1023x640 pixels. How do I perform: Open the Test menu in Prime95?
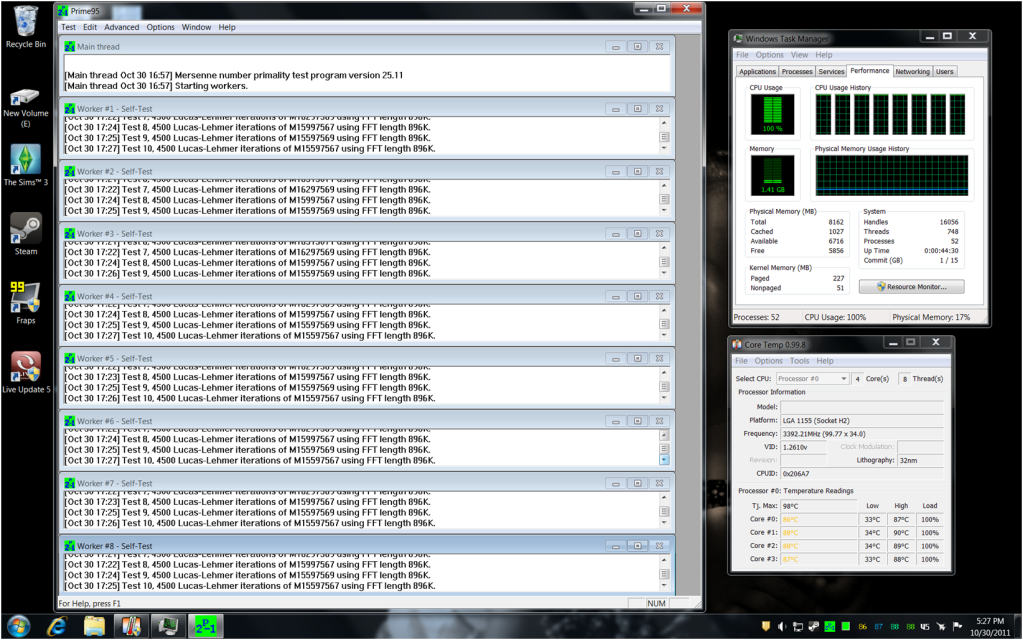(69, 27)
